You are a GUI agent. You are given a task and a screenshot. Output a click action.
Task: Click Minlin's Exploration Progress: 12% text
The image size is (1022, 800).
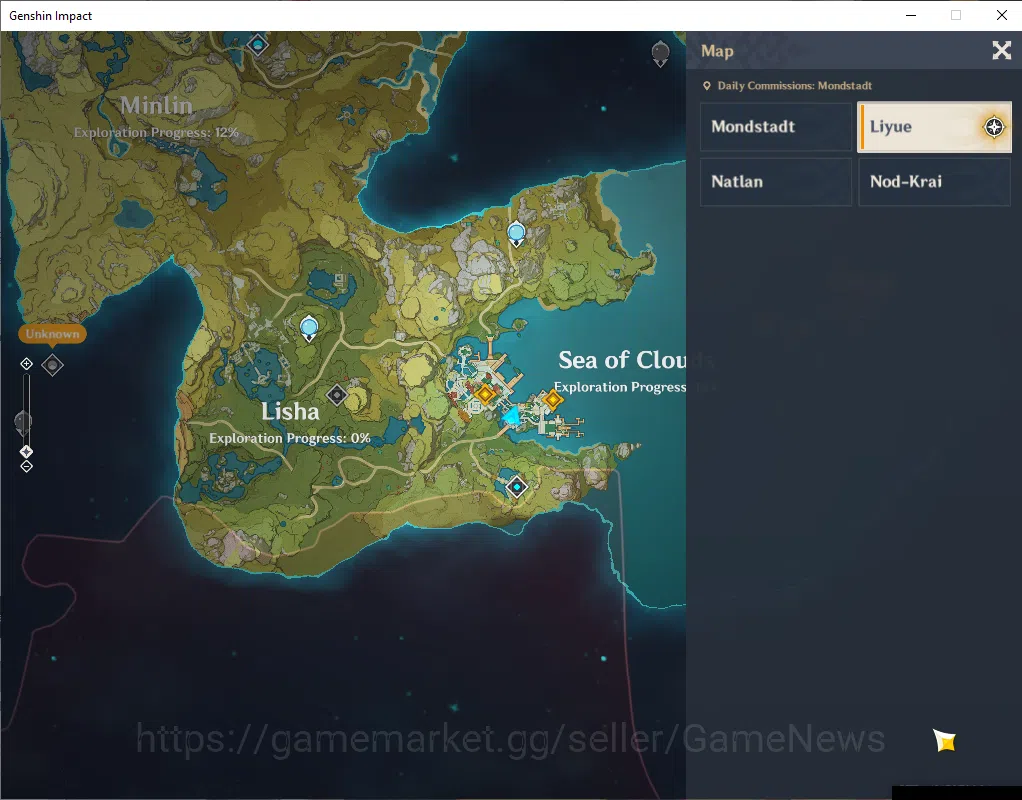click(x=156, y=132)
